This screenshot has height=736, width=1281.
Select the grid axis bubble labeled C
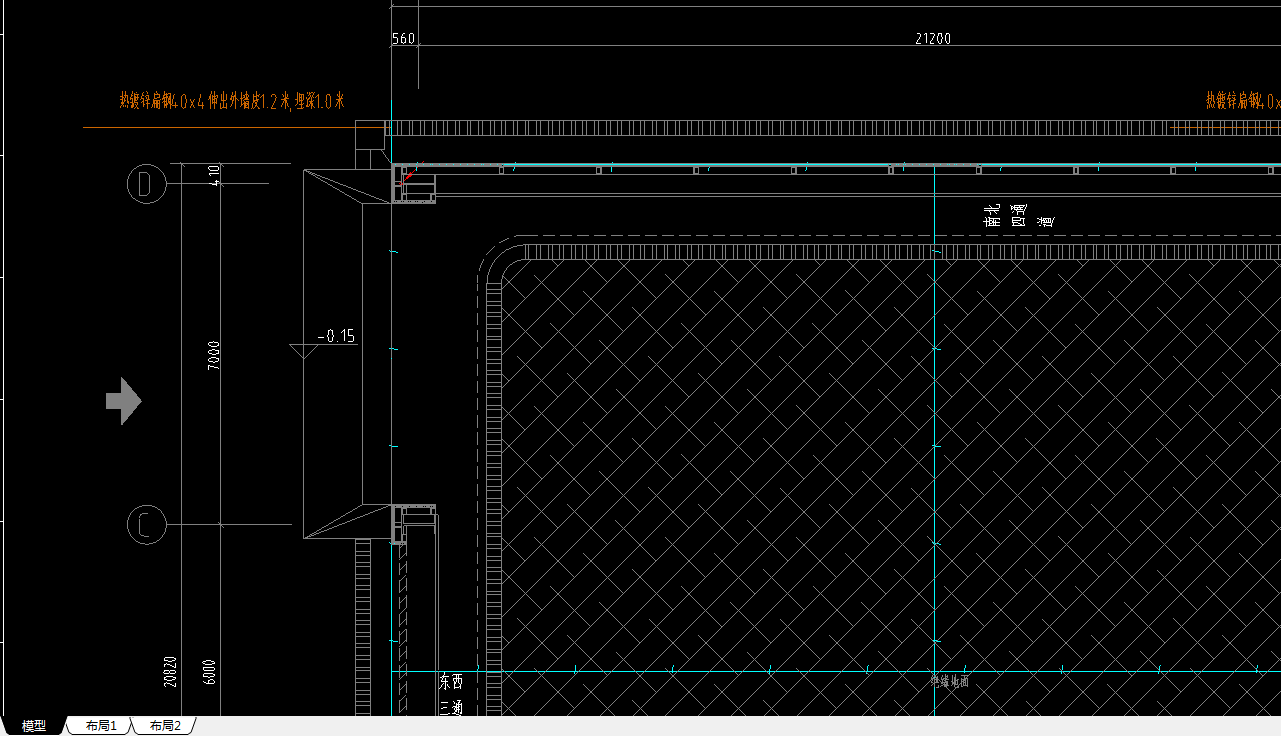pyautogui.click(x=146, y=524)
